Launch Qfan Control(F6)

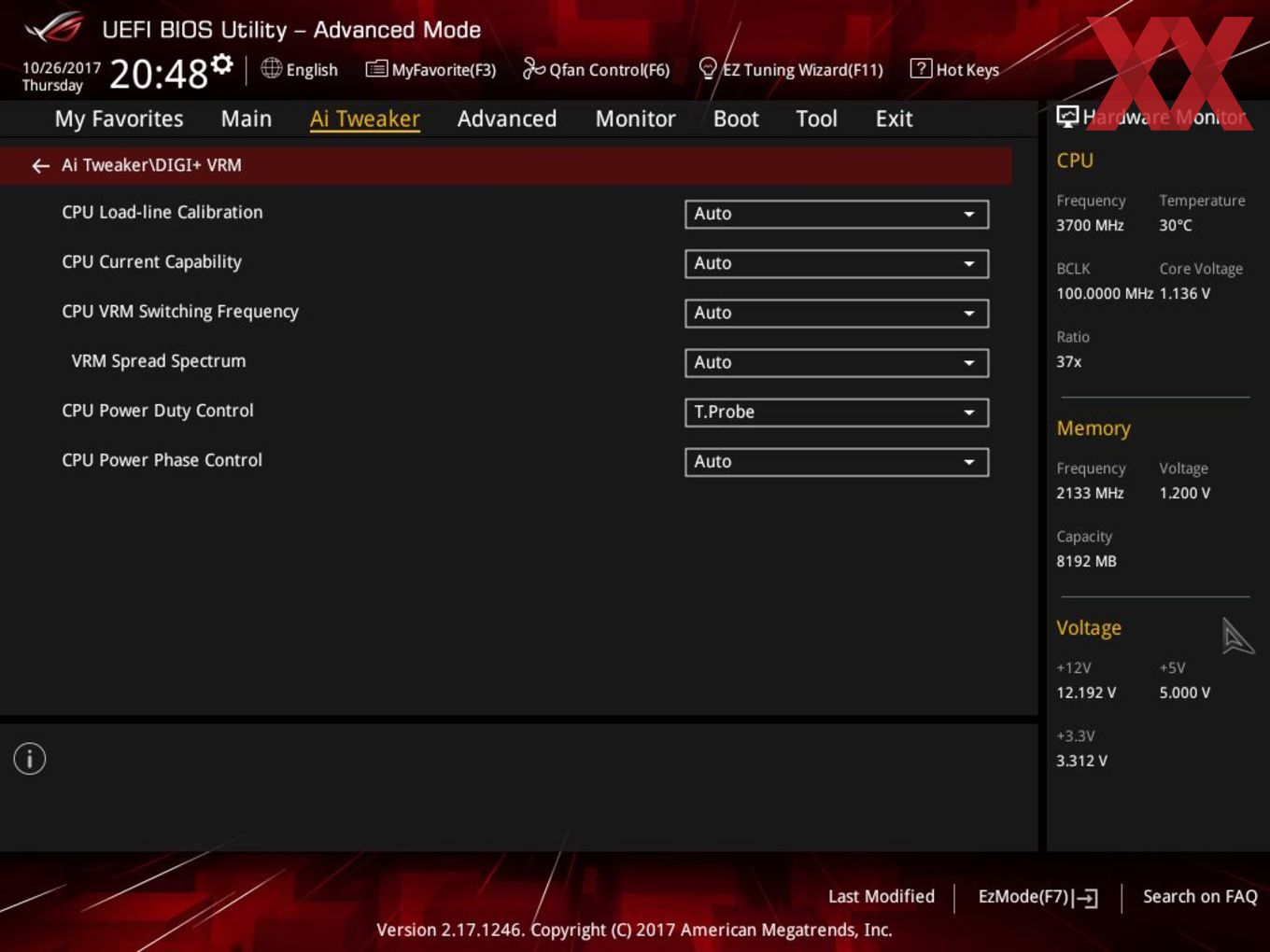click(x=596, y=69)
